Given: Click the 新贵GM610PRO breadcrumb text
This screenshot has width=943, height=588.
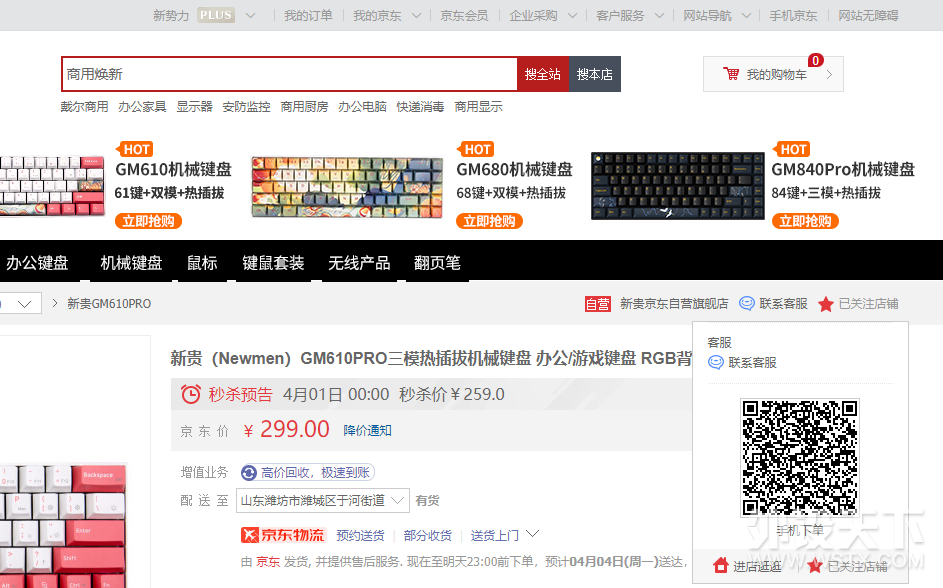Looking at the screenshot, I should [x=109, y=304].
